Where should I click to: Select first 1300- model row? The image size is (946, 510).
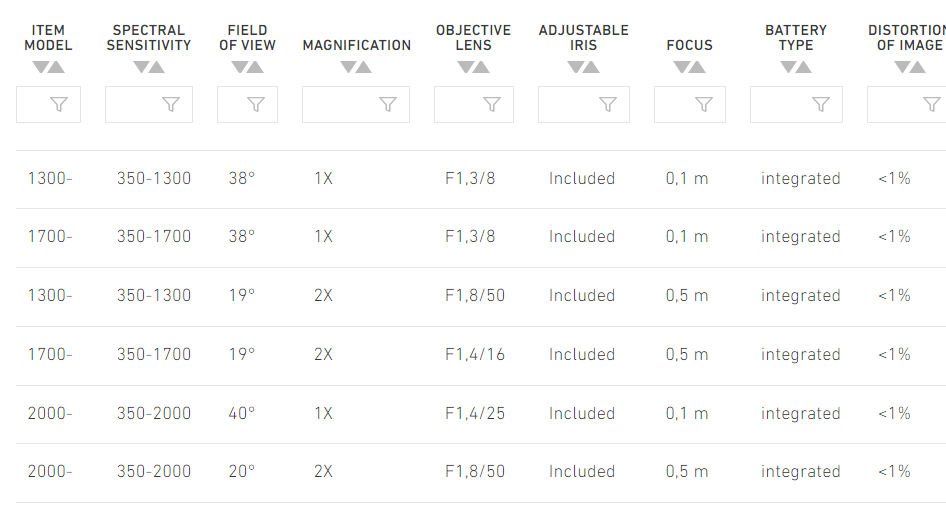(x=481, y=179)
